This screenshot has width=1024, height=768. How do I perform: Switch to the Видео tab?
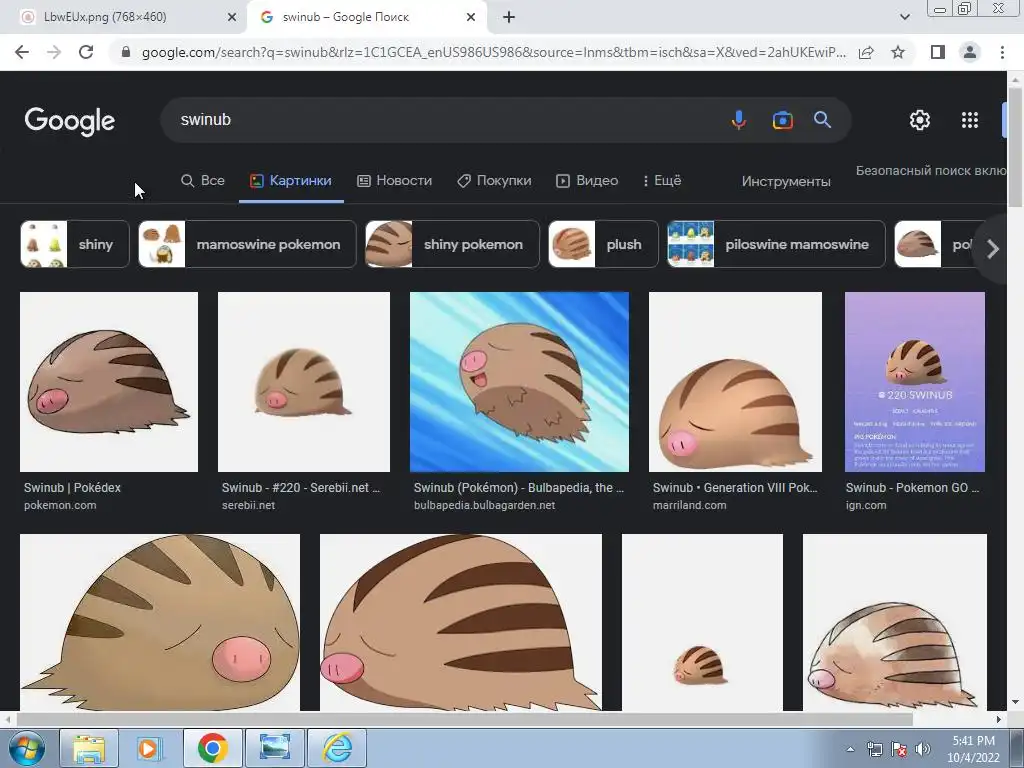586,180
